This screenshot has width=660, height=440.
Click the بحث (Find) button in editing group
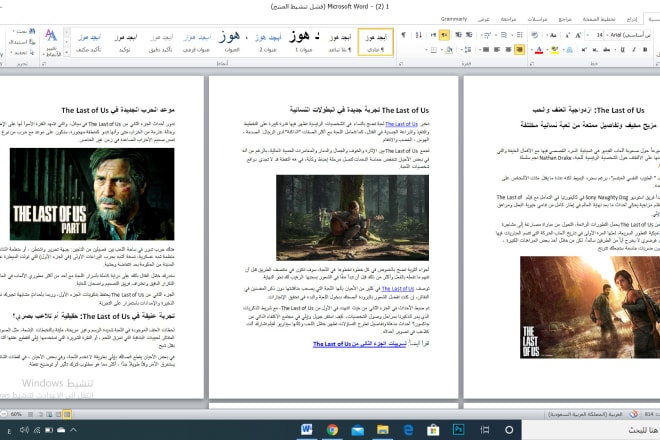click(x=23, y=31)
